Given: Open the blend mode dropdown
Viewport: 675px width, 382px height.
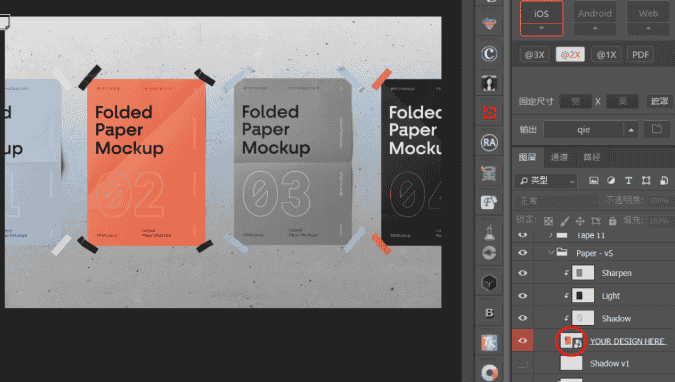Looking at the screenshot, I should (x=557, y=201).
